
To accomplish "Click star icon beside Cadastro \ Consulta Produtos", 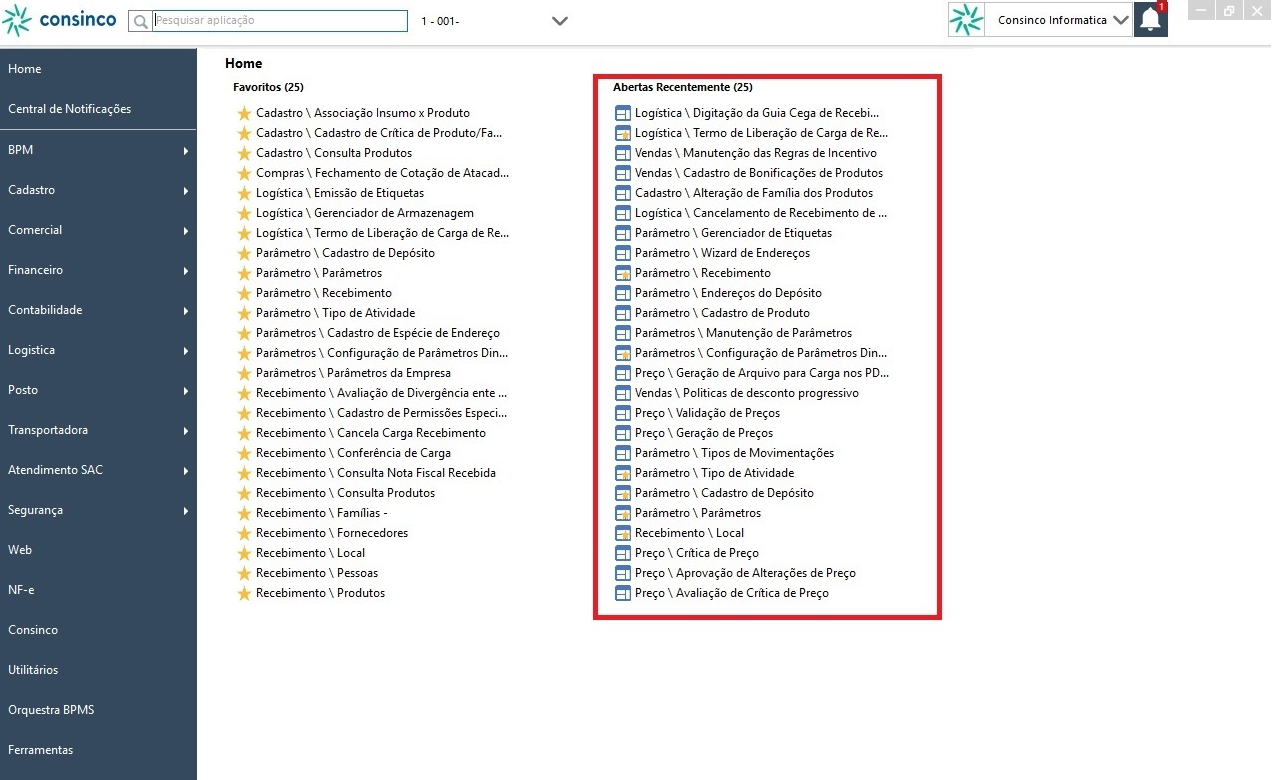I will tap(244, 153).
